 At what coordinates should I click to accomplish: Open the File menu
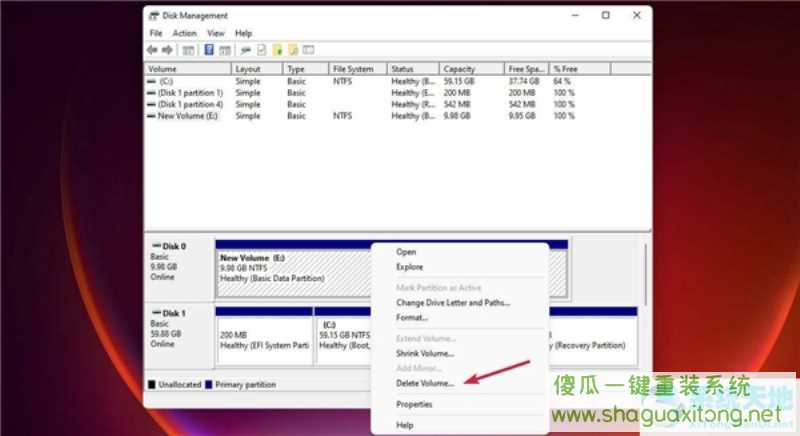(156, 33)
